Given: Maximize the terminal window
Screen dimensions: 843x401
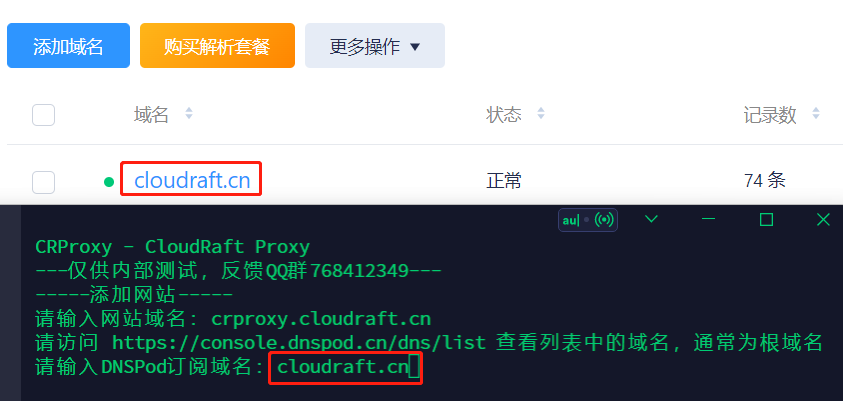Looking at the screenshot, I should (x=766, y=219).
